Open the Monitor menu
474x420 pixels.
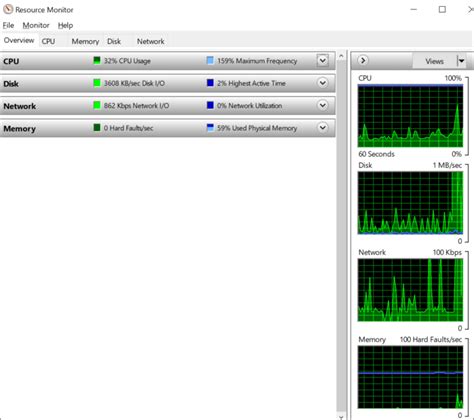click(x=36, y=25)
